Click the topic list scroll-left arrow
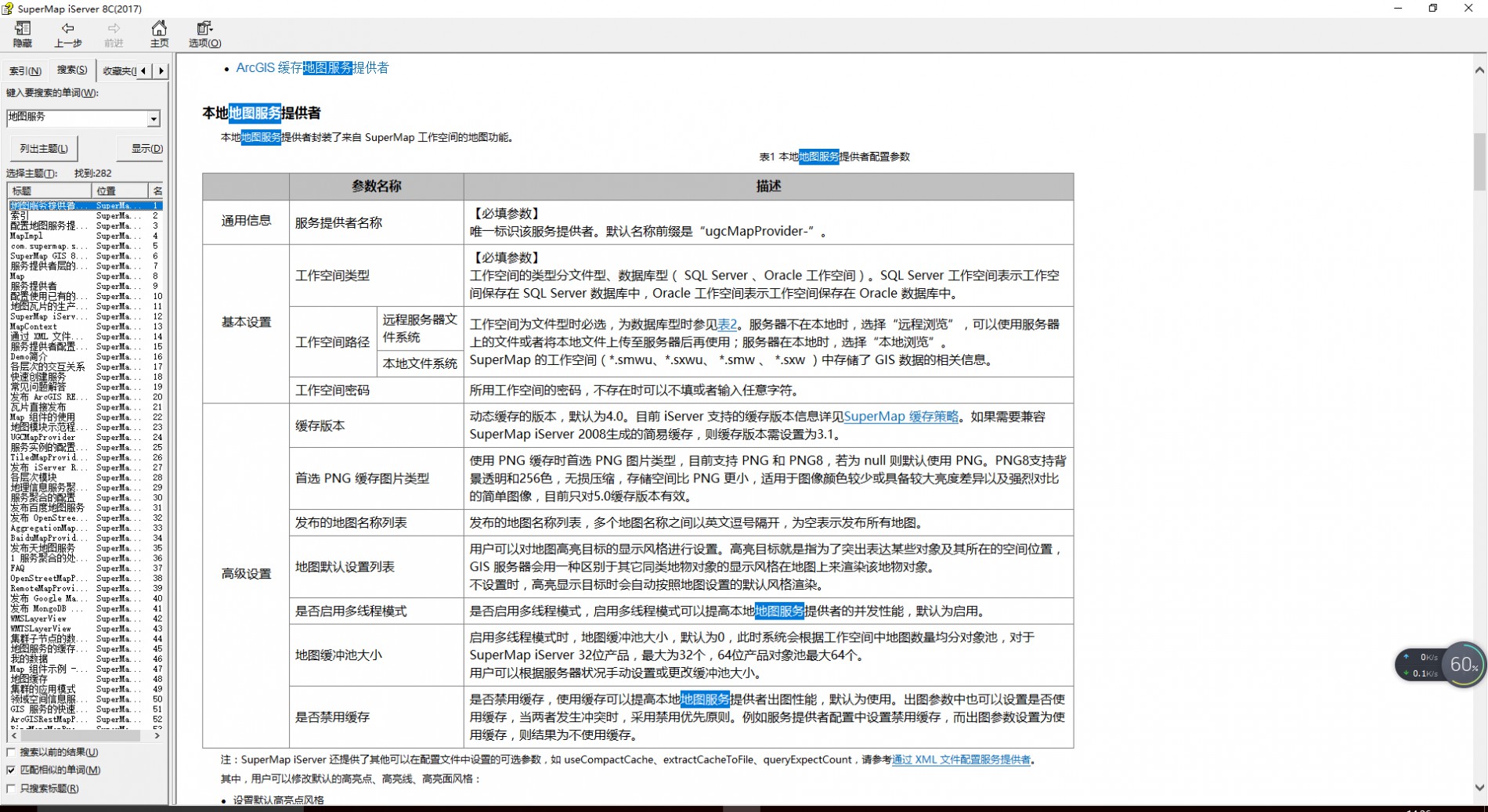 pos(13,736)
